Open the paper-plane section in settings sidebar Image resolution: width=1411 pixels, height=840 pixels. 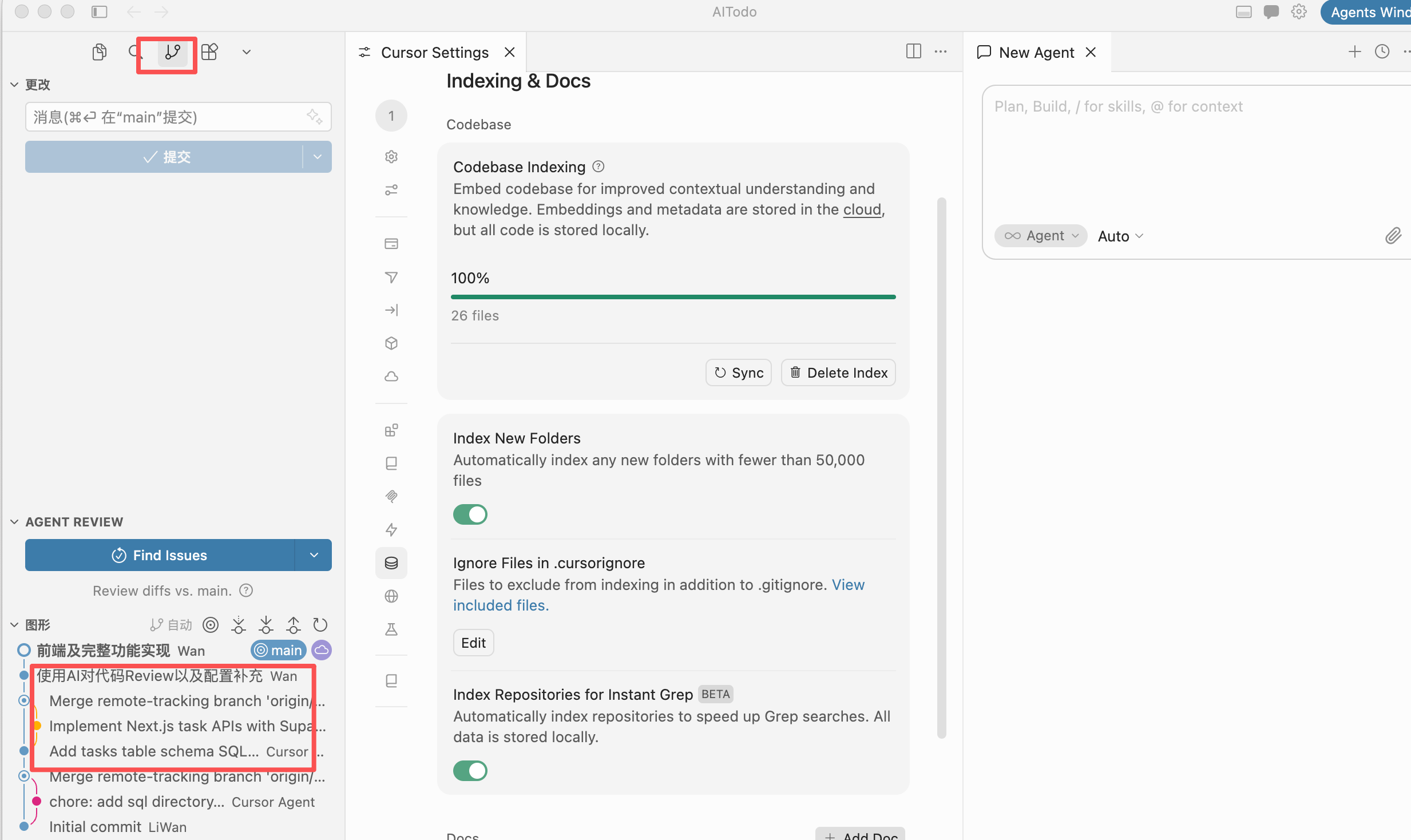pos(391,277)
